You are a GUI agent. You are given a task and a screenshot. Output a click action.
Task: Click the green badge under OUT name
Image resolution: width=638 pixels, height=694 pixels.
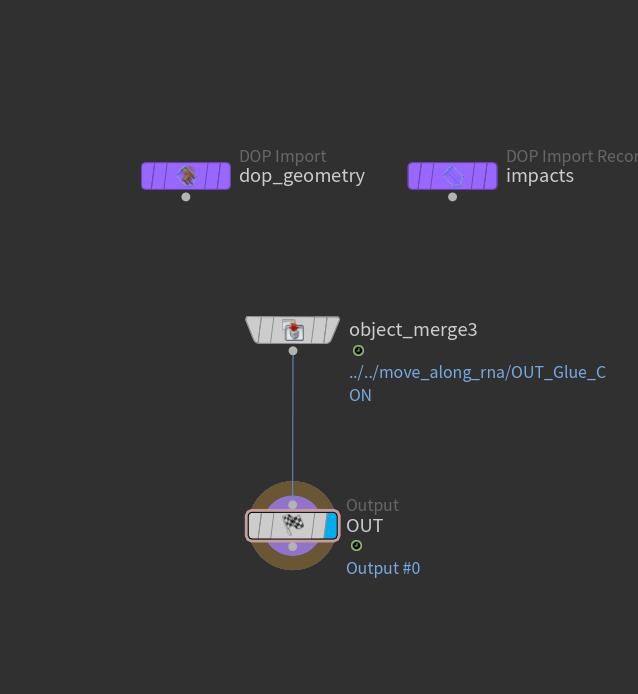click(x=357, y=546)
